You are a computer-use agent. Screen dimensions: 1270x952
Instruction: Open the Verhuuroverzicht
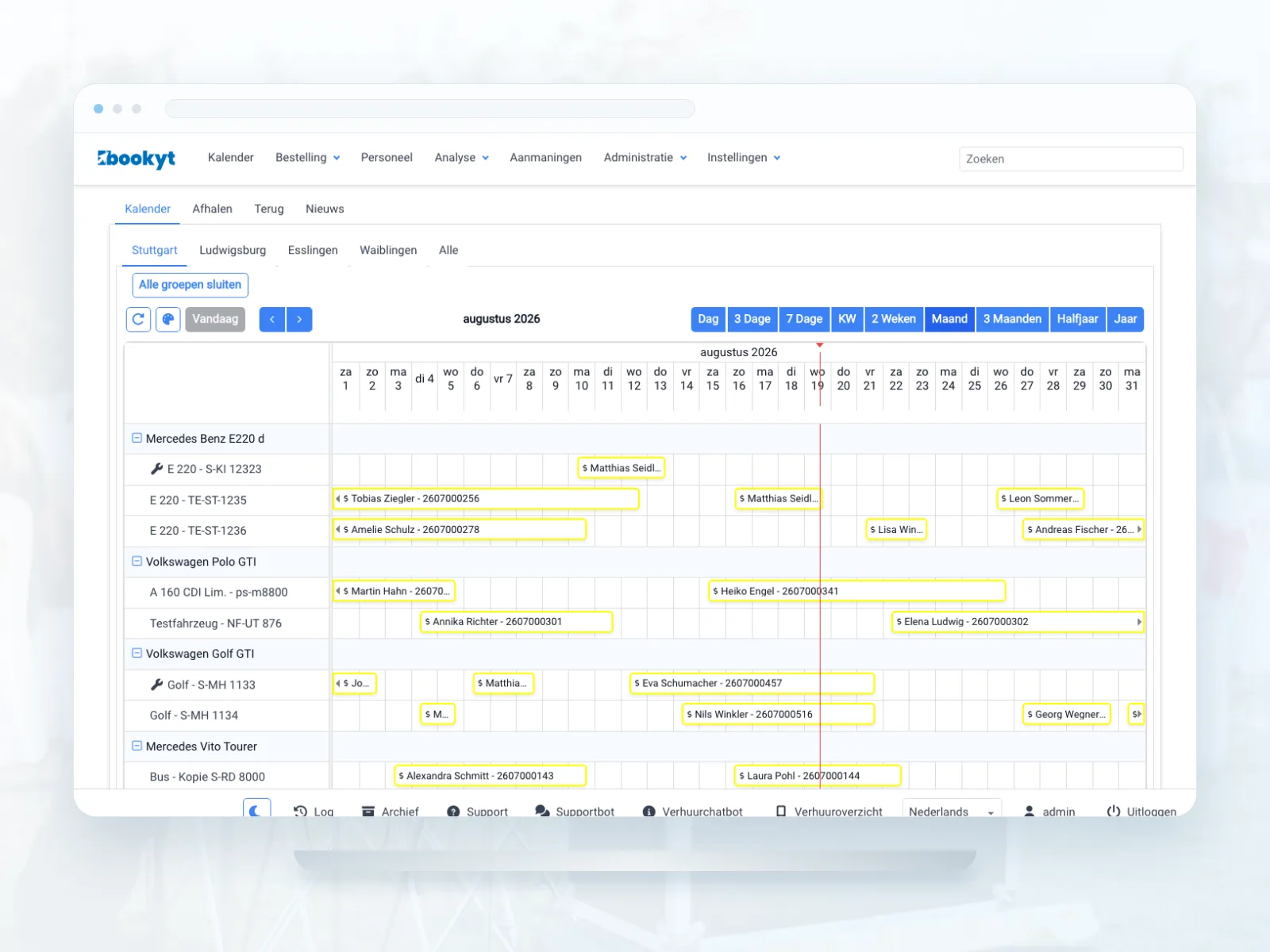(829, 811)
